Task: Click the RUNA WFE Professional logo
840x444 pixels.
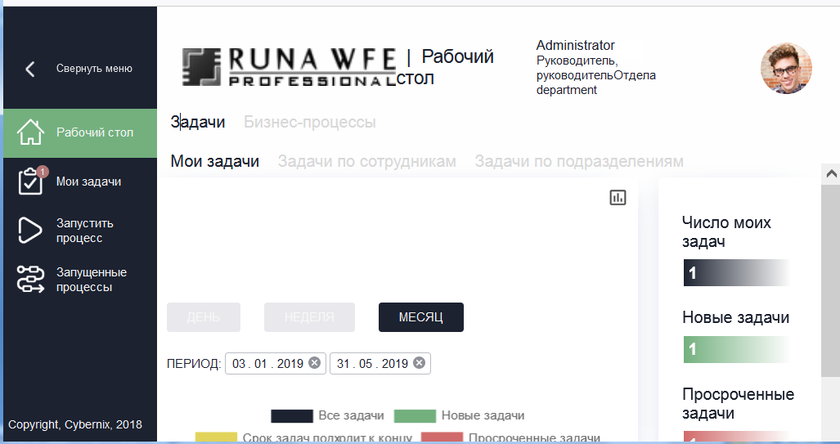Action: [290, 67]
